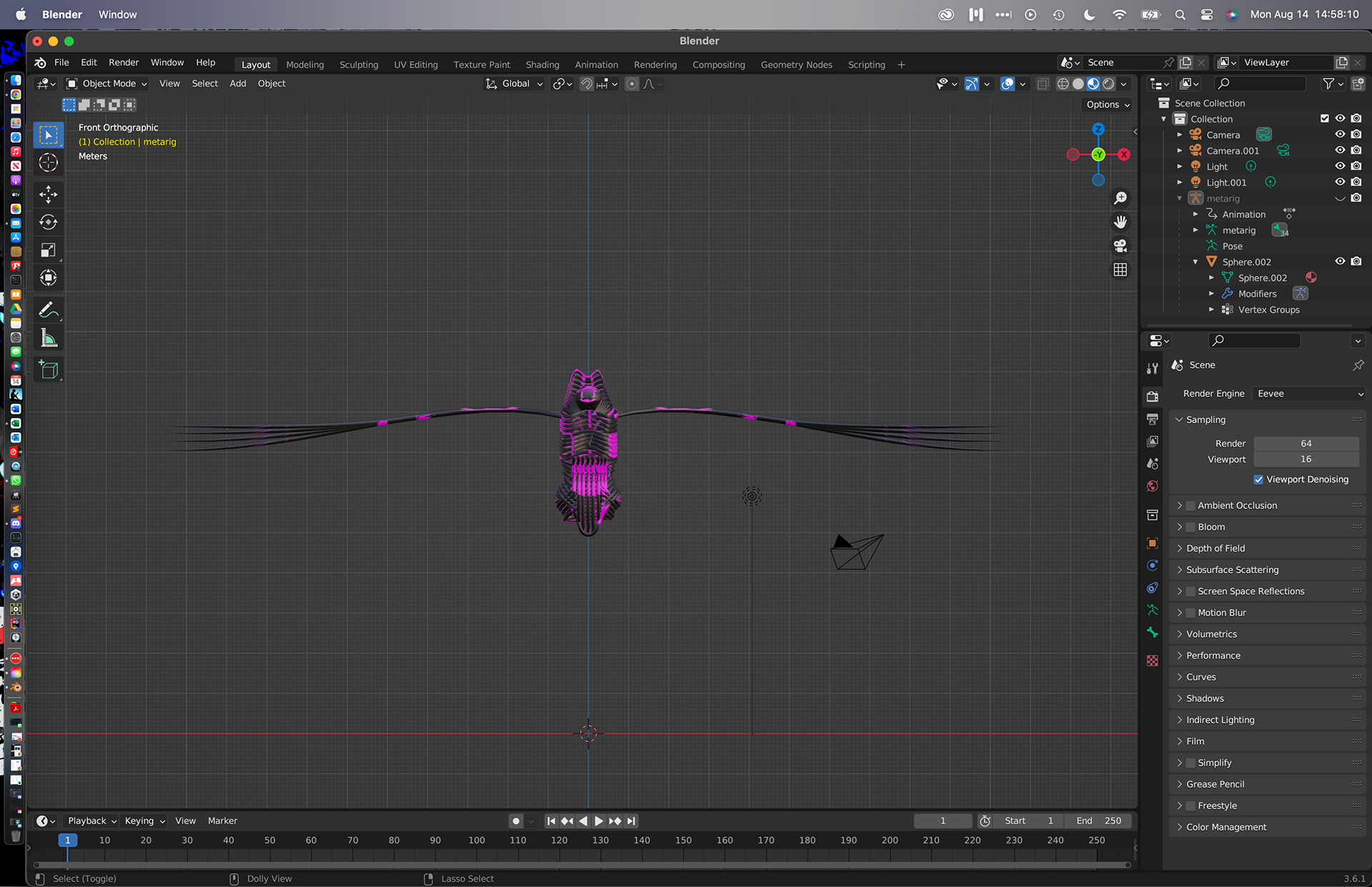Select the Measure tool
The width and height of the screenshot is (1372, 887).
click(49, 338)
